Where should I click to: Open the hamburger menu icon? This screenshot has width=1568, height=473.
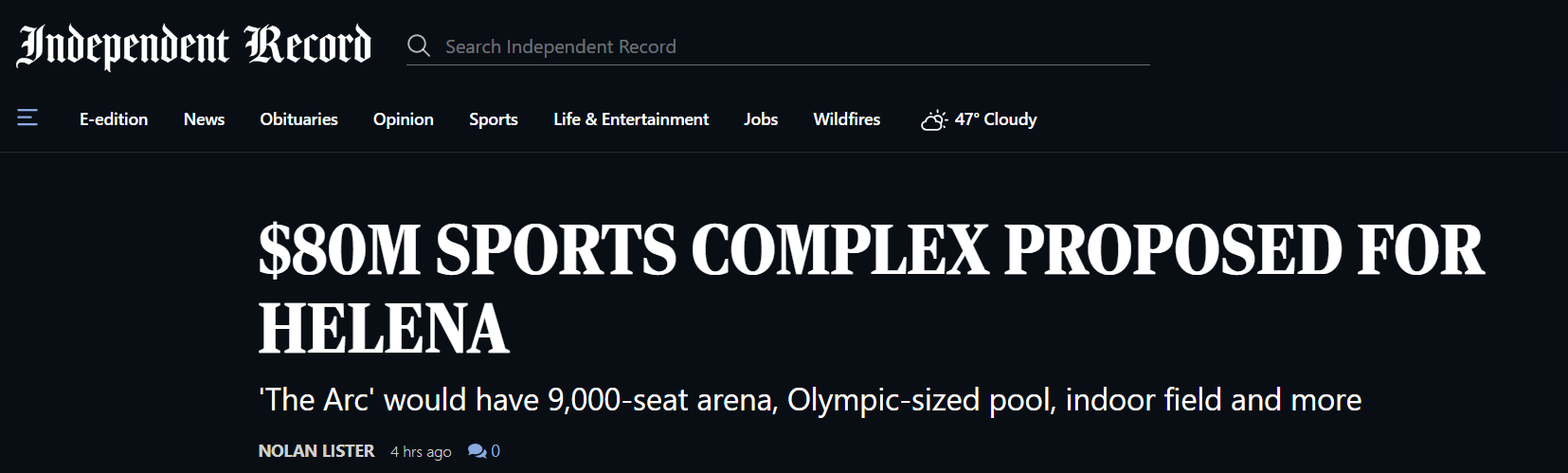pyautogui.click(x=27, y=118)
